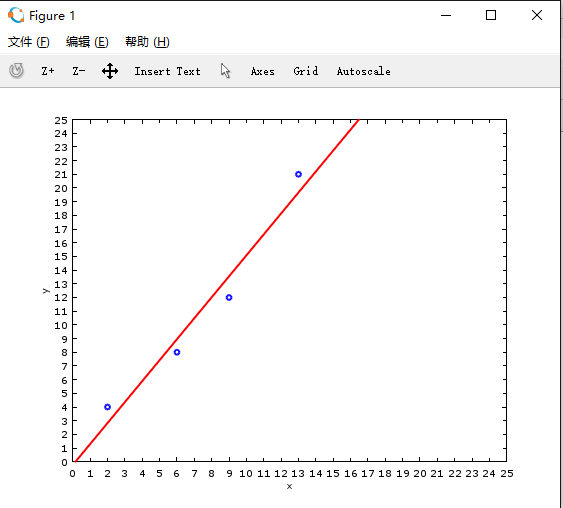Image resolution: width=563 pixels, height=508 pixels.
Task: Open the 文件 (F) menu
Action: coord(29,42)
